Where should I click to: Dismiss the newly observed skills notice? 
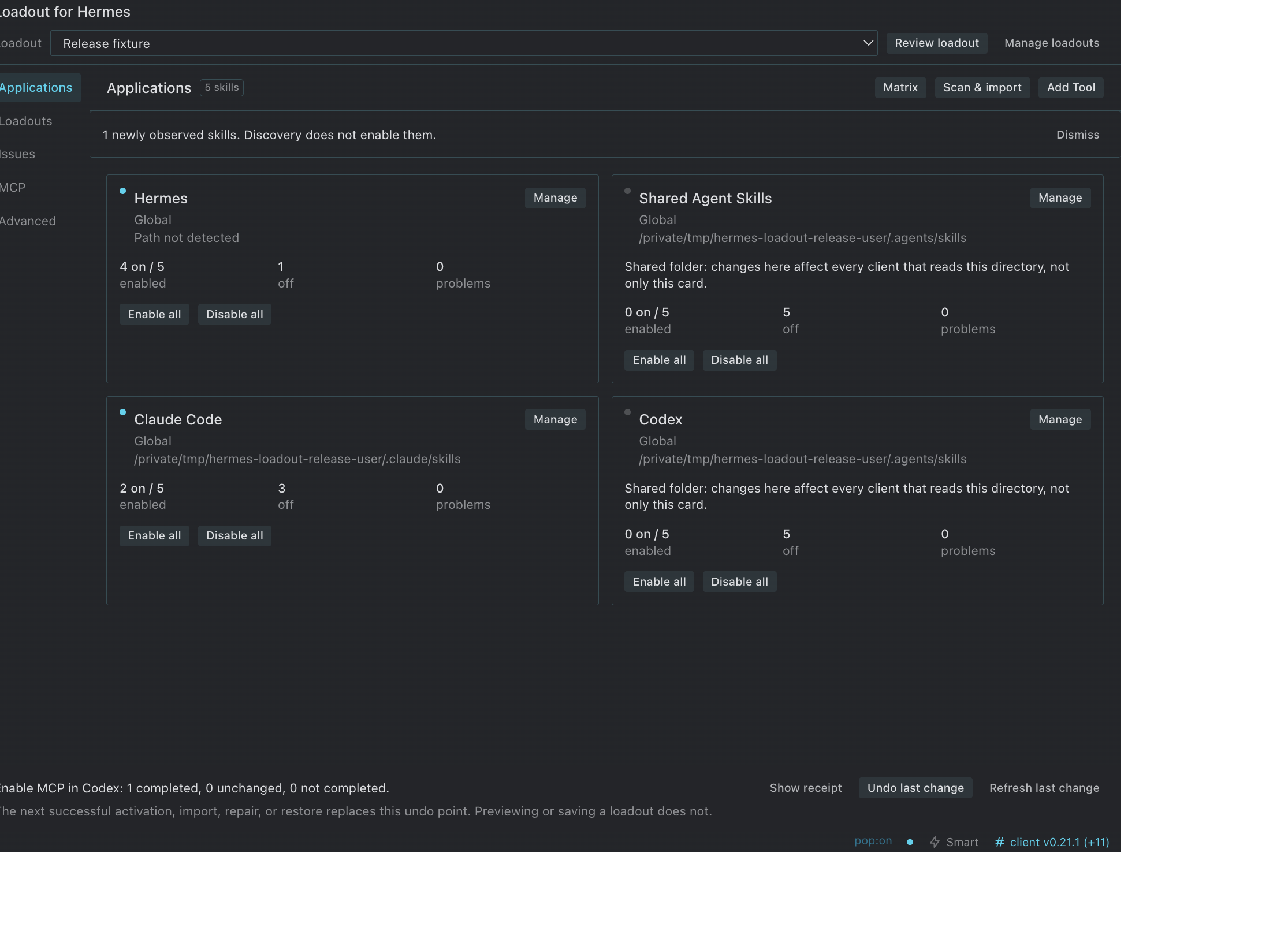click(x=1078, y=135)
